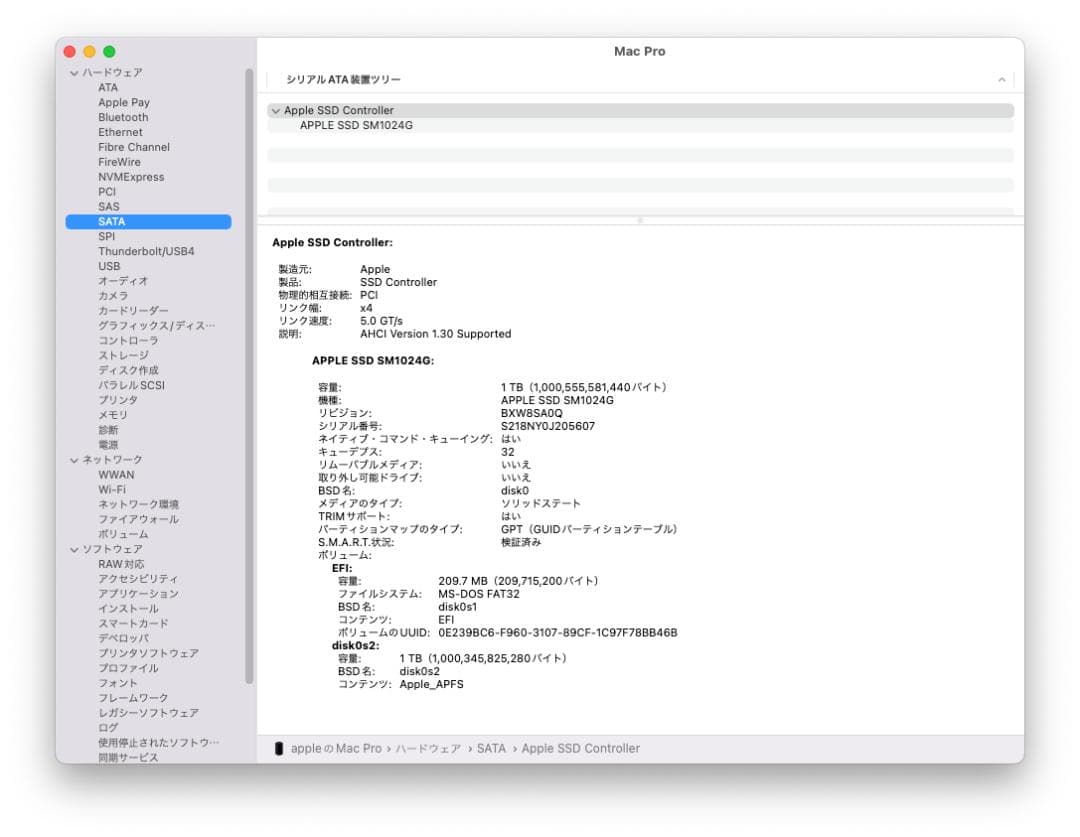Screen dimensions: 1080x837
Task: Collapse the Apple SSD Controller device tree
Action: (276, 110)
